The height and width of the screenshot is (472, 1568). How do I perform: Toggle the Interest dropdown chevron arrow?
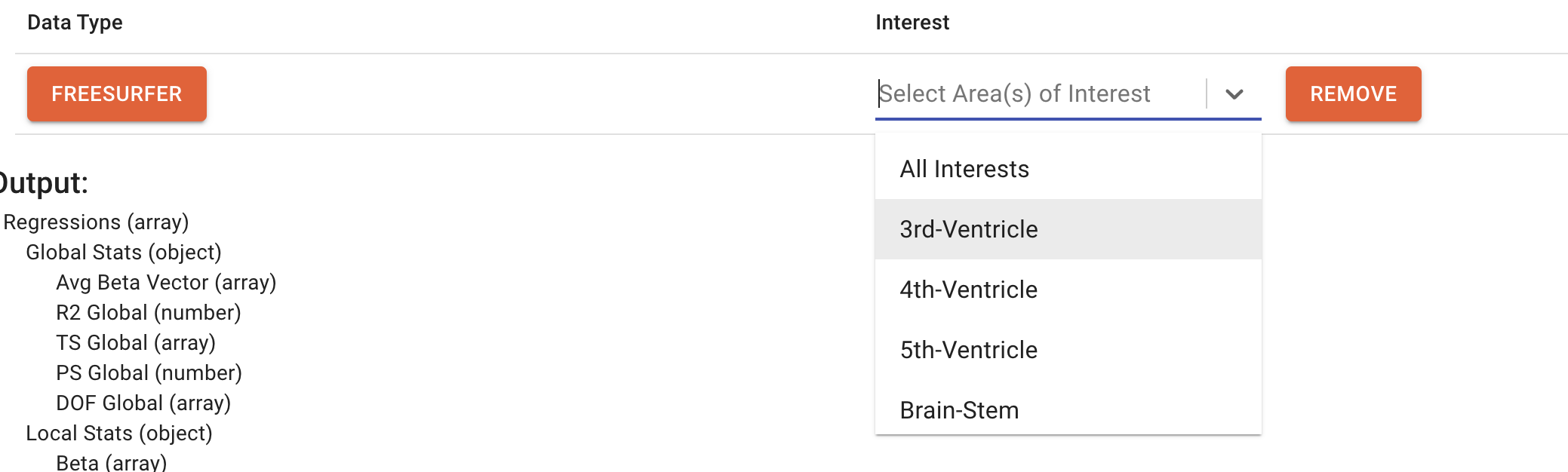[1234, 94]
